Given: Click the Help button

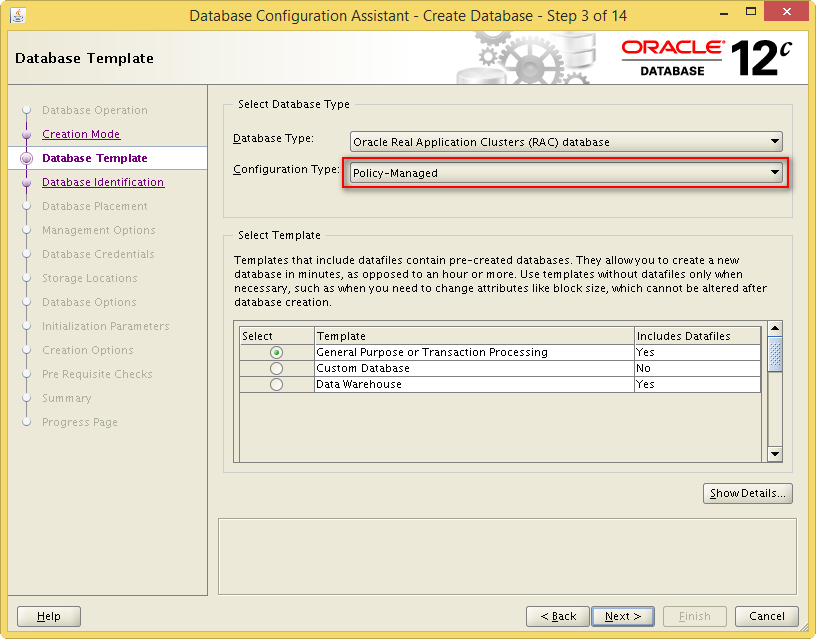Looking at the screenshot, I should point(49,616).
